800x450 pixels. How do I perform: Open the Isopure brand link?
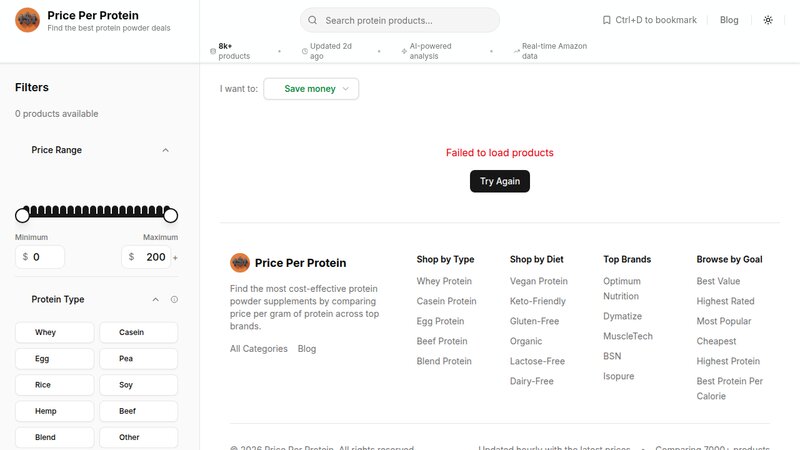(618, 376)
